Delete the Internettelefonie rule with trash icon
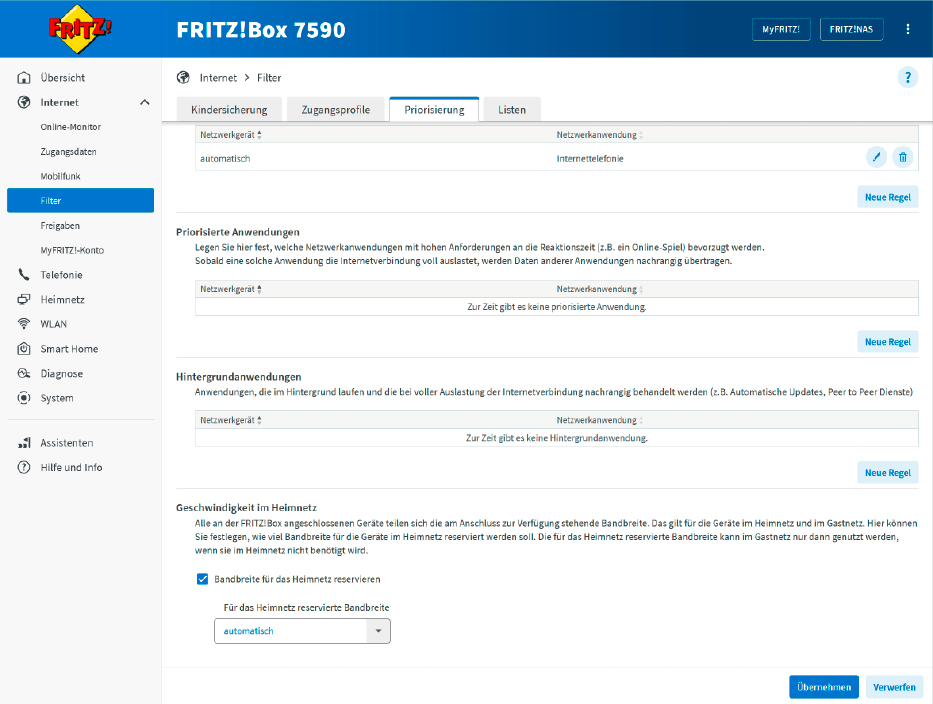The image size is (933, 704). point(903,158)
